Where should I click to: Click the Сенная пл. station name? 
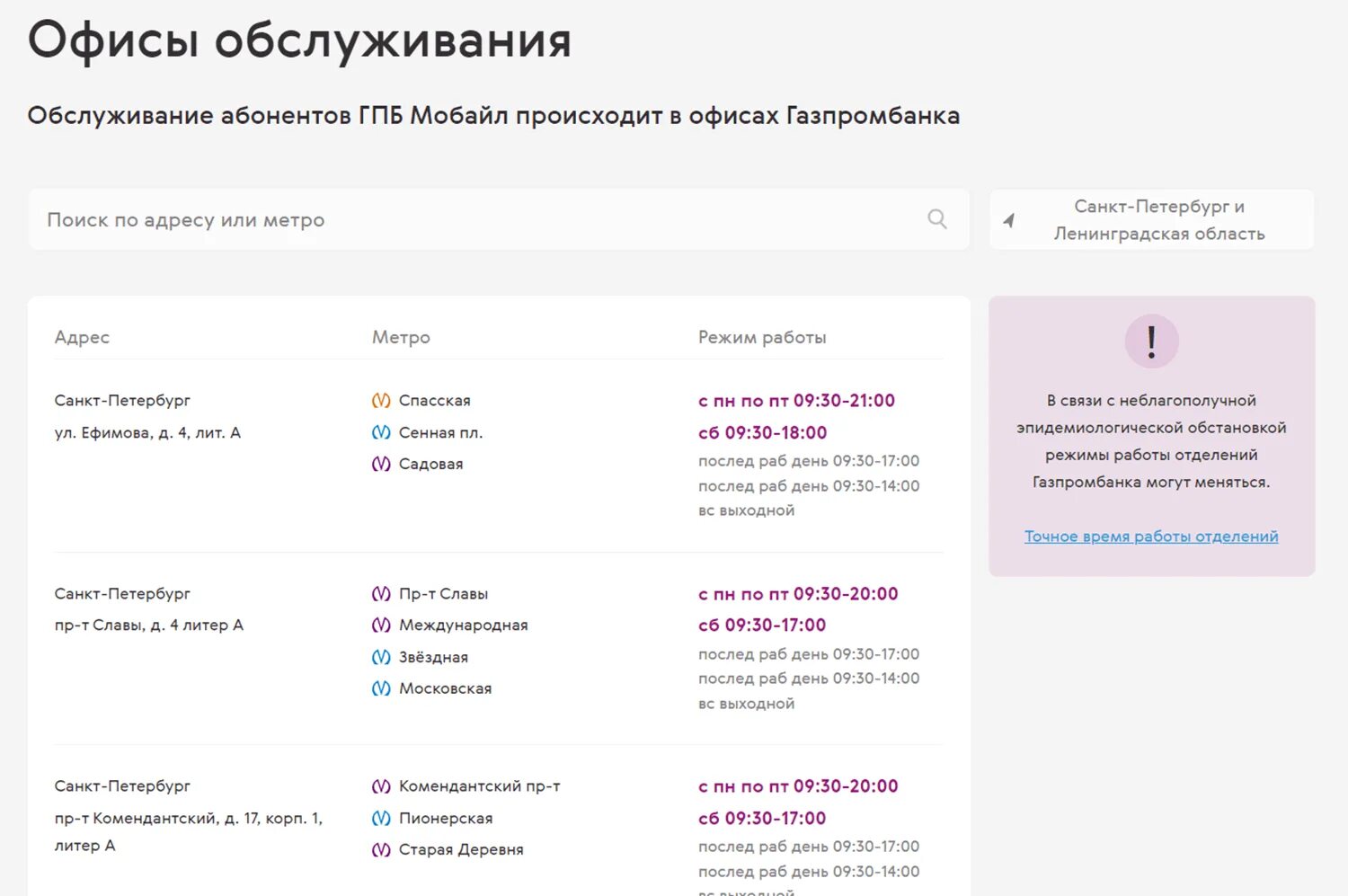point(441,432)
